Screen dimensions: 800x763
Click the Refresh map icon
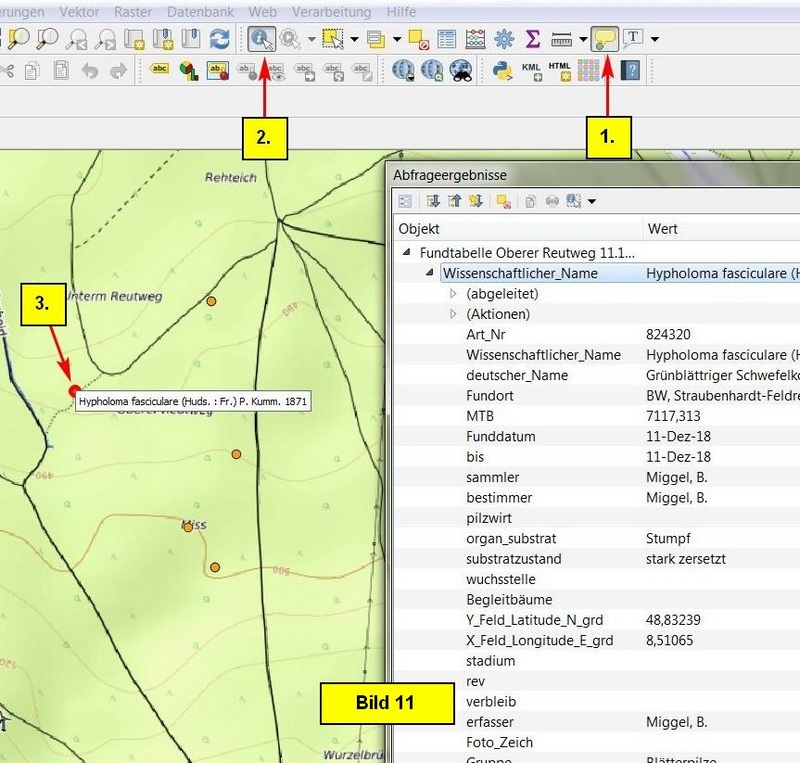[219, 39]
